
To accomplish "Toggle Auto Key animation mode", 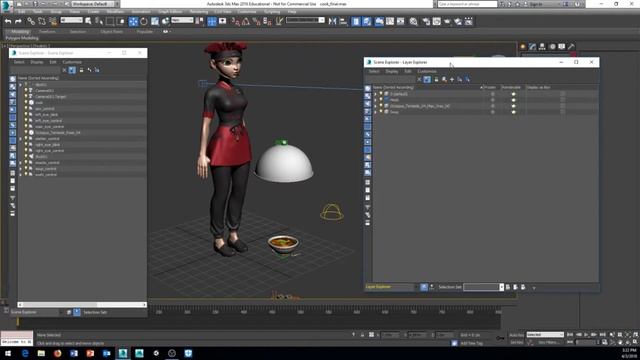I will click(x=517, y=335).
